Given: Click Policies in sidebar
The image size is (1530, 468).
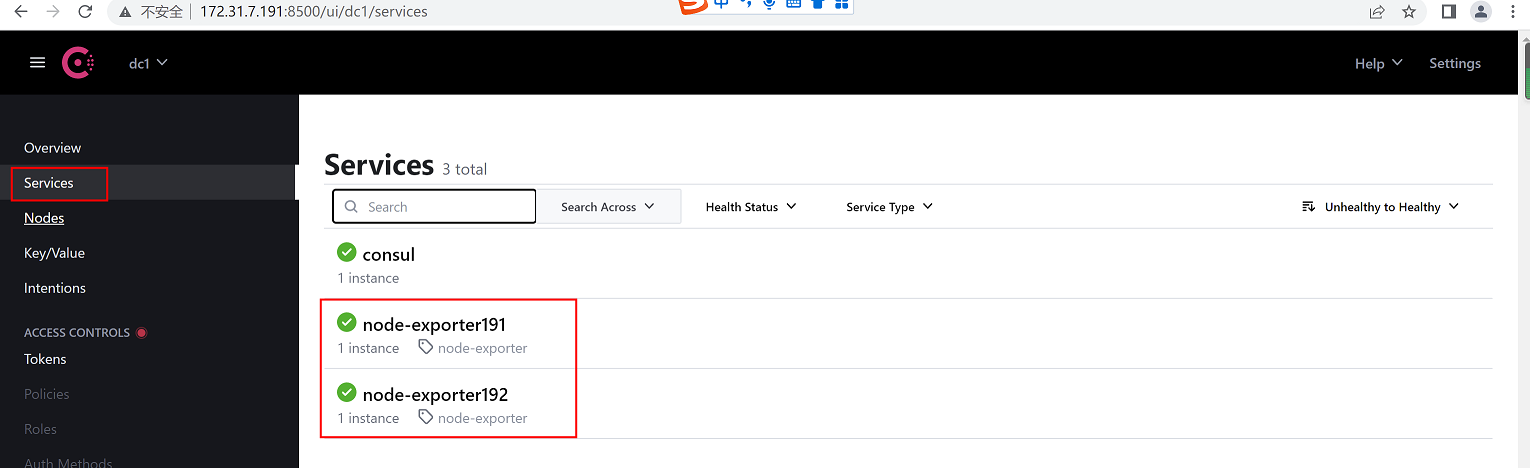Looking at the screenshot, I should [x=47, y=394].
